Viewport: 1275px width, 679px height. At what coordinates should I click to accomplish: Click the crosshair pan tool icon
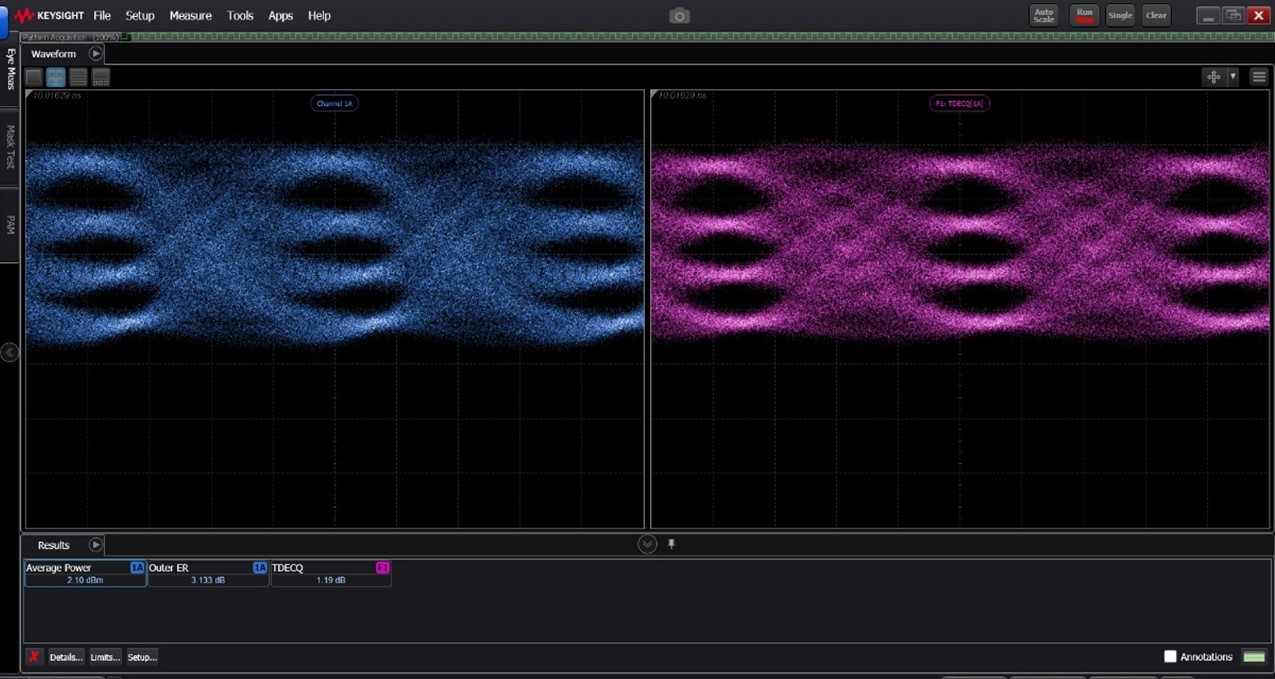point(1213,77)
